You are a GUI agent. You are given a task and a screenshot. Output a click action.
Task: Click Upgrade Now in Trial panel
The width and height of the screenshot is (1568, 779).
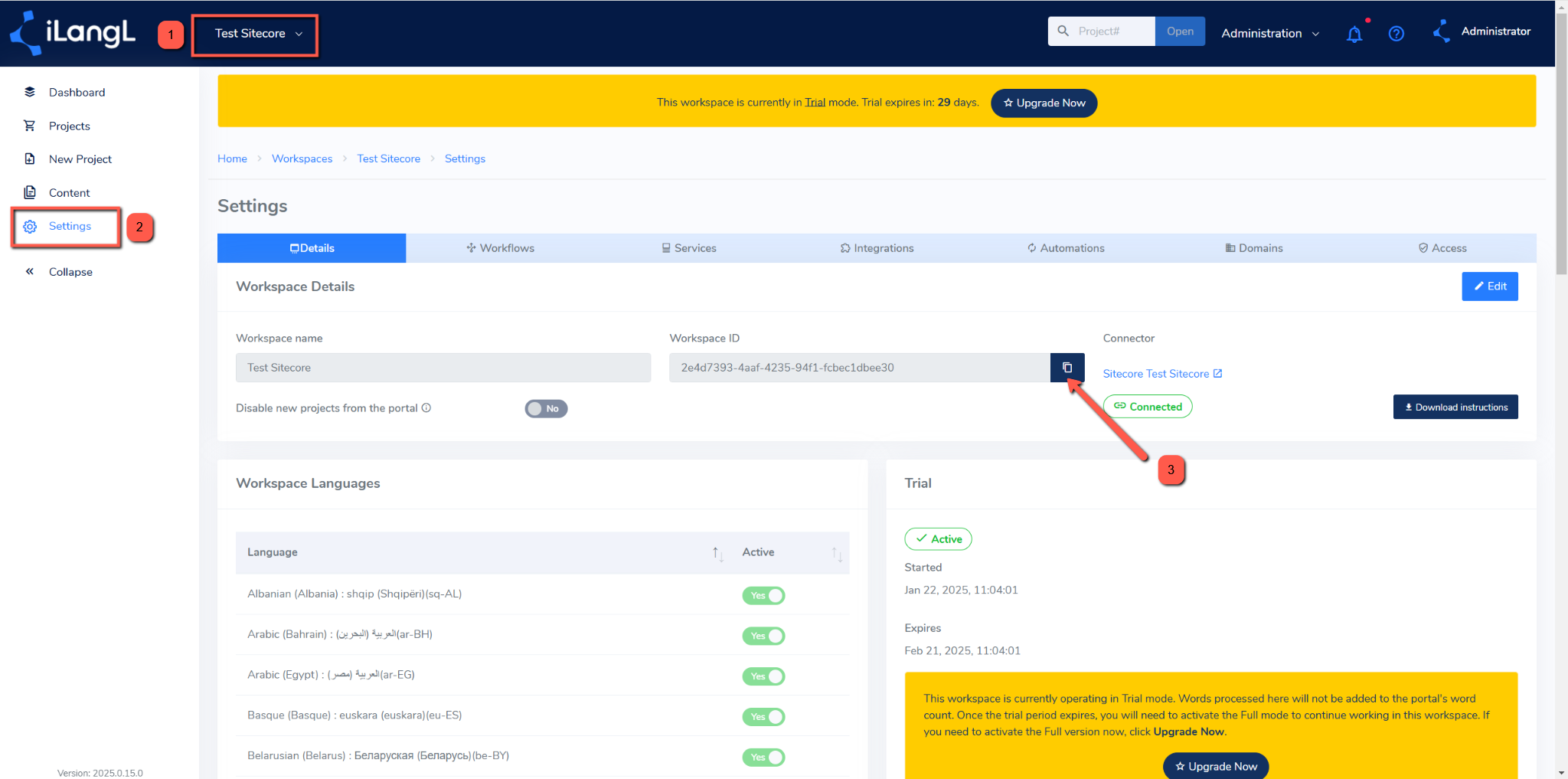tap(1216, 766)
